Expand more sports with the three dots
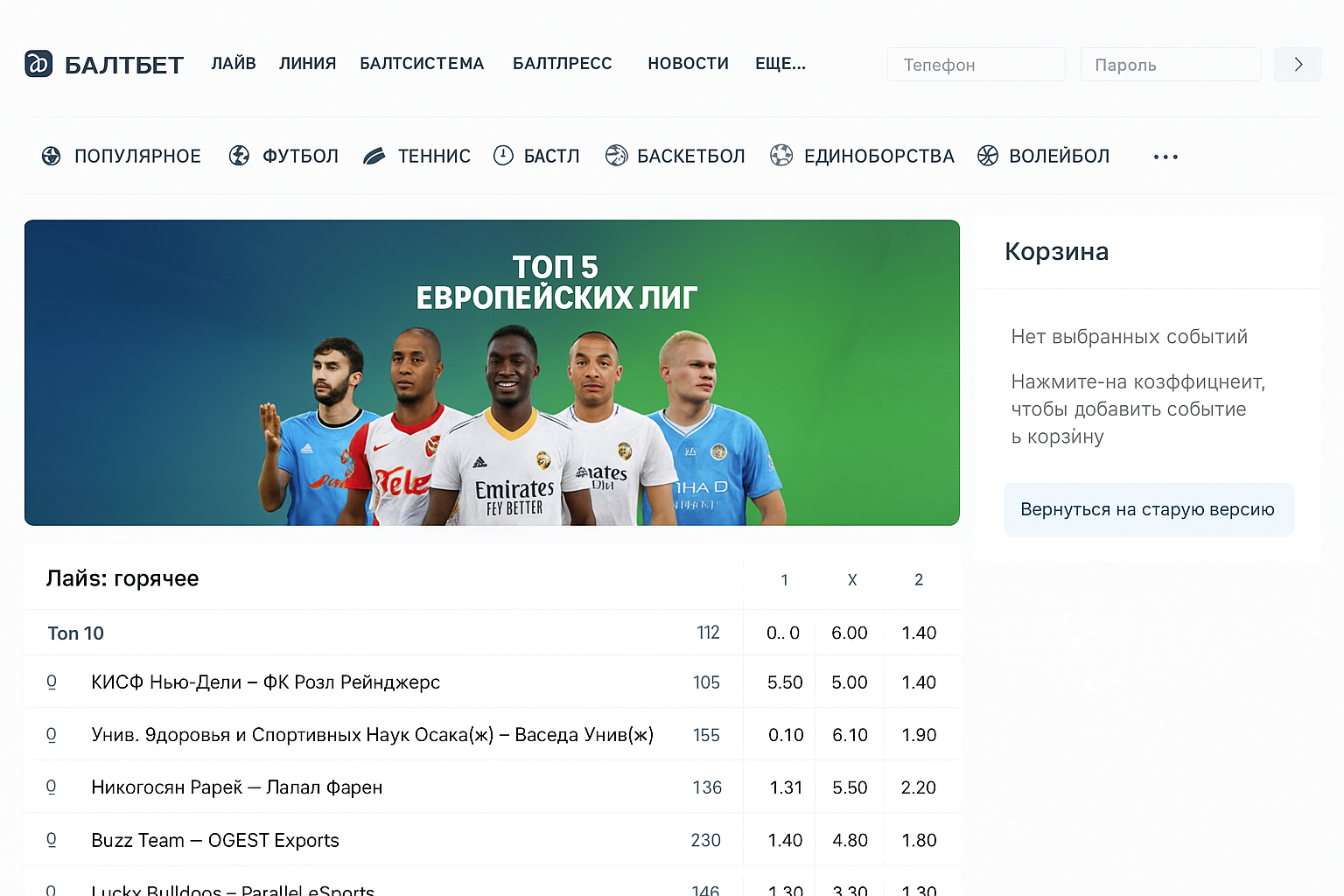1344x896 pixels. [x=1165, y=157]
